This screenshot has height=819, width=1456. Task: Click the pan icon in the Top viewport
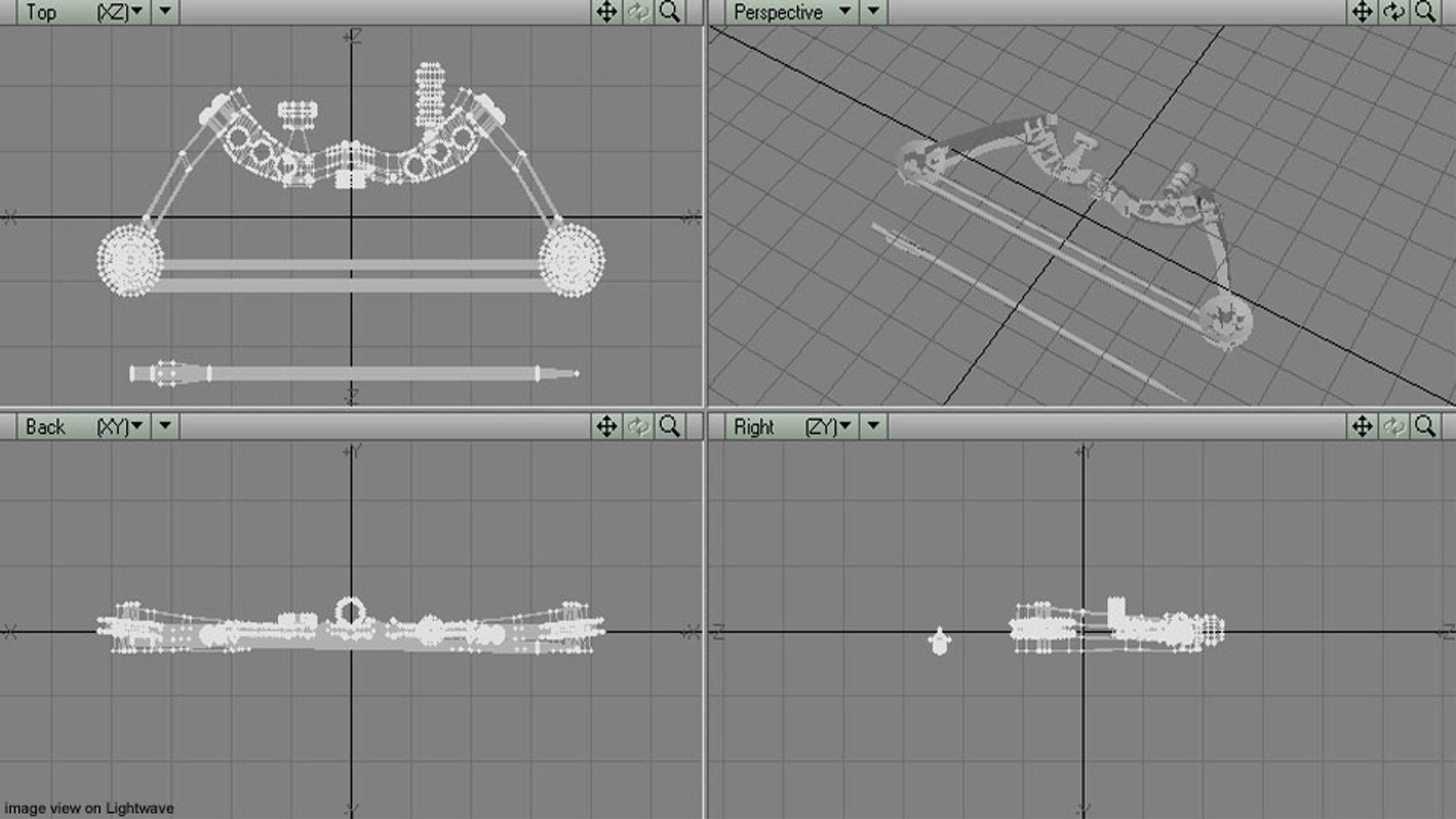pos(607,11)
